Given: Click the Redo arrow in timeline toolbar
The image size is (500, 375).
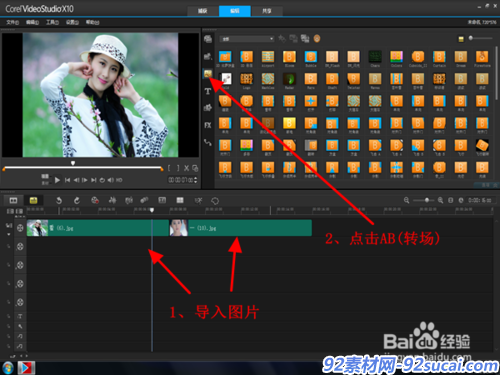Looking at the screenshot, I should click(x=77, y=200).
